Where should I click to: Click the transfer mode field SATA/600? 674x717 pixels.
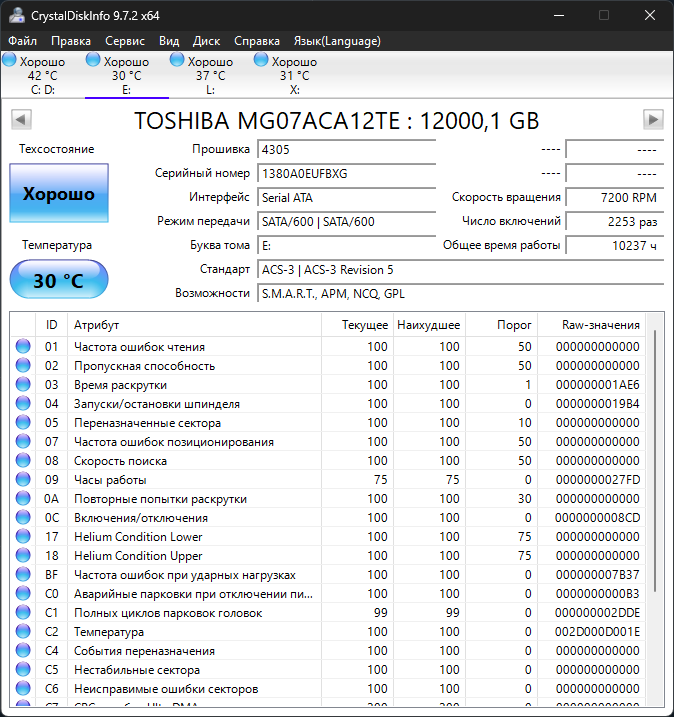(x=347, y=222)
